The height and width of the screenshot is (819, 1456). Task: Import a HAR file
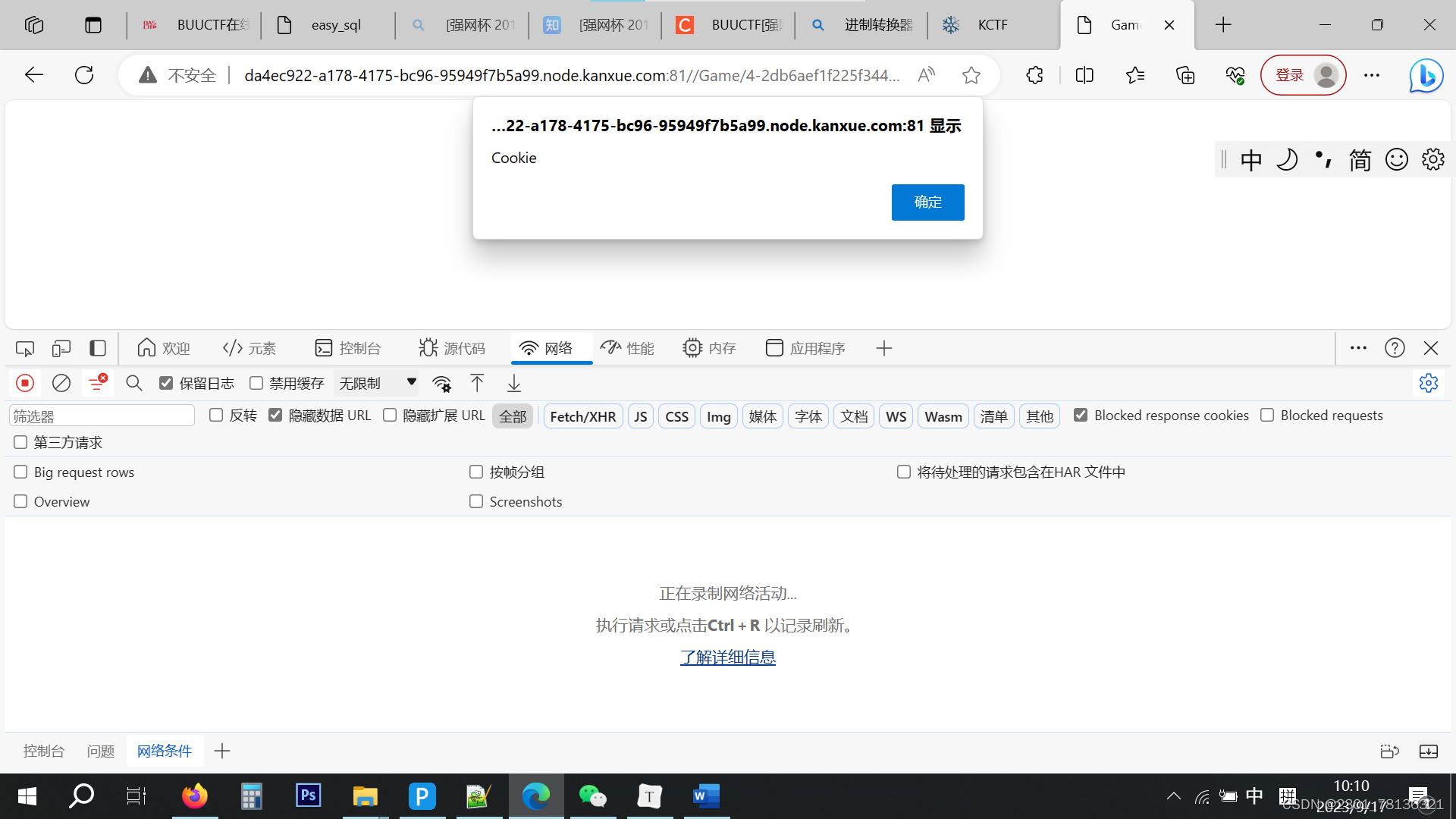pos(477,383)
